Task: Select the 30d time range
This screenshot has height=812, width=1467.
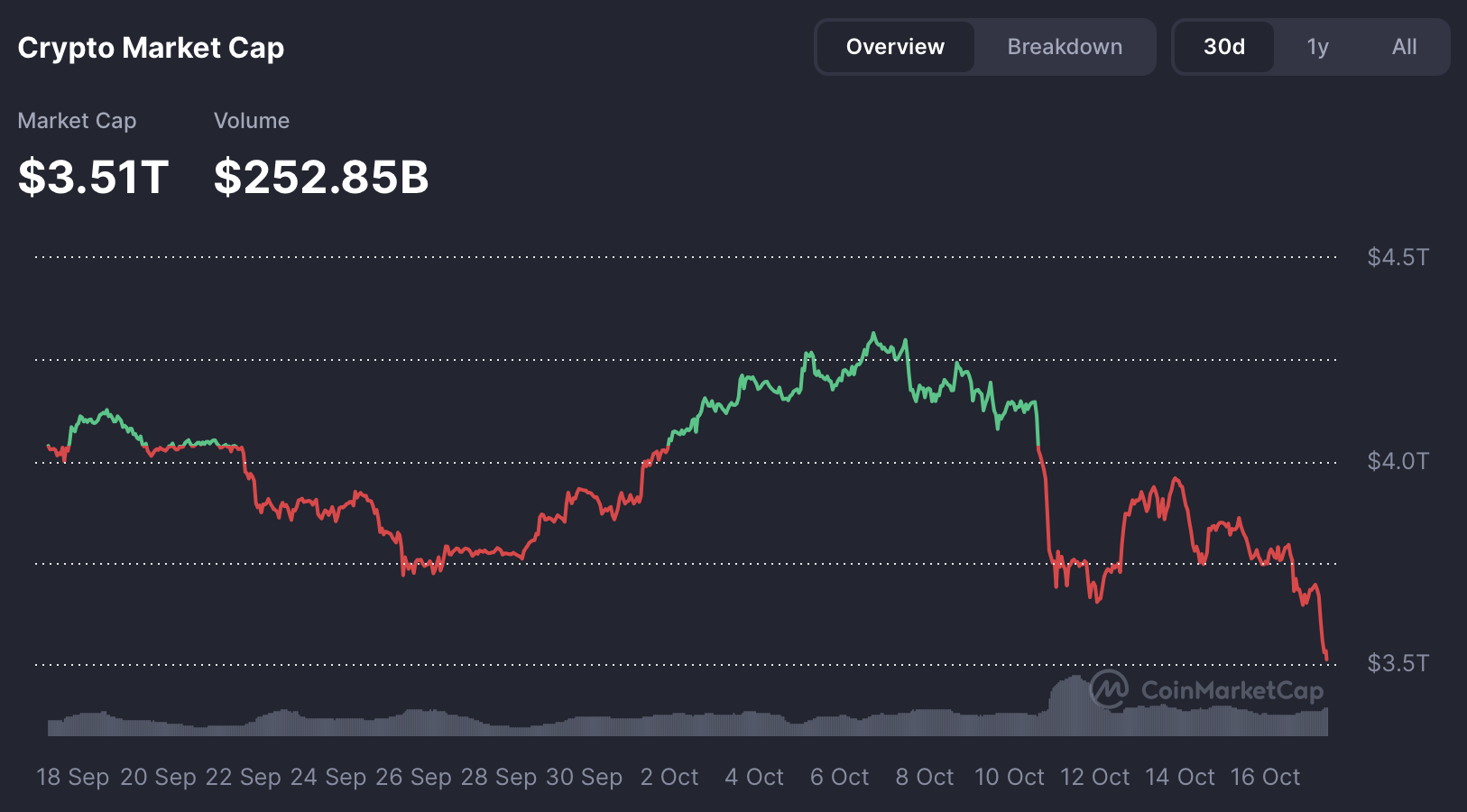Action: tap(1223, 47)
